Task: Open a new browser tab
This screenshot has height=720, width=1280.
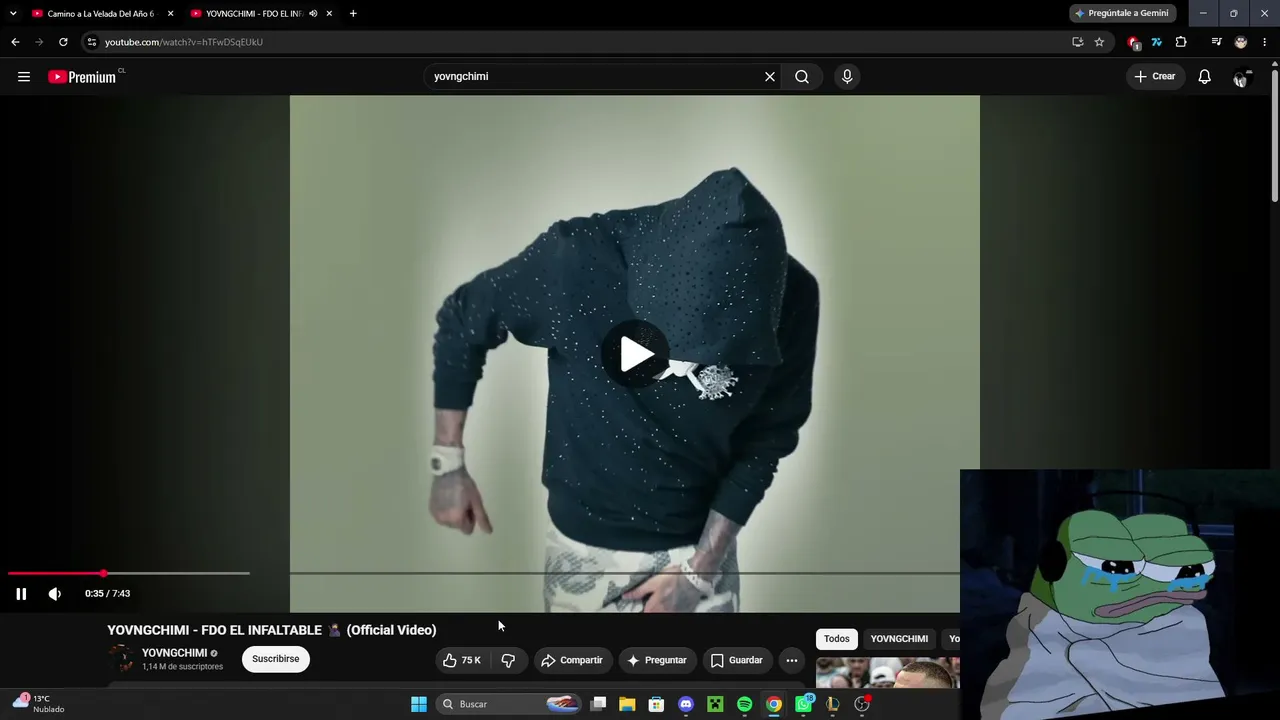Action: click(353, 14)
